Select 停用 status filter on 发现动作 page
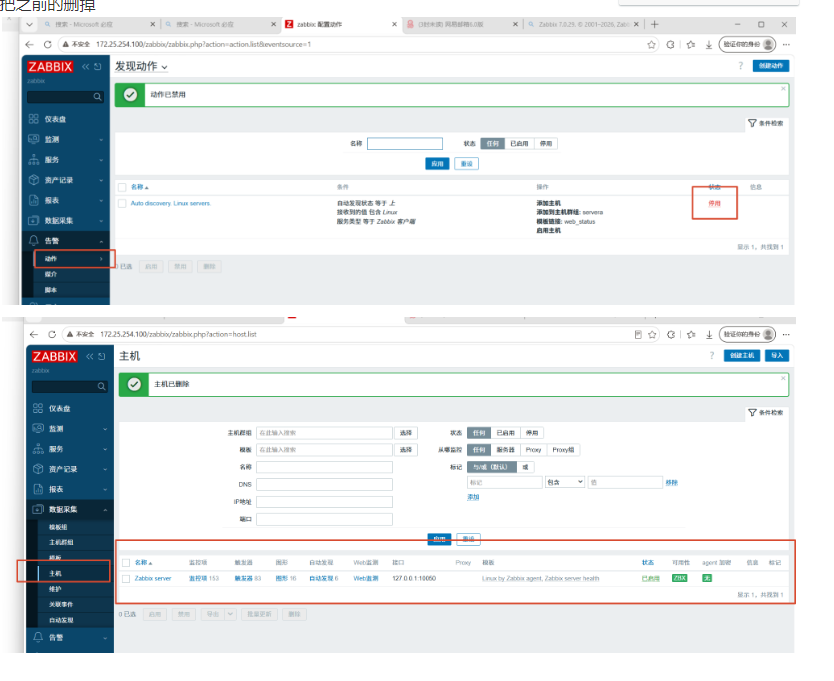Image resolution: width=834 pixels, height=681 pixels. pyautogui.click(x=546, y=144)
